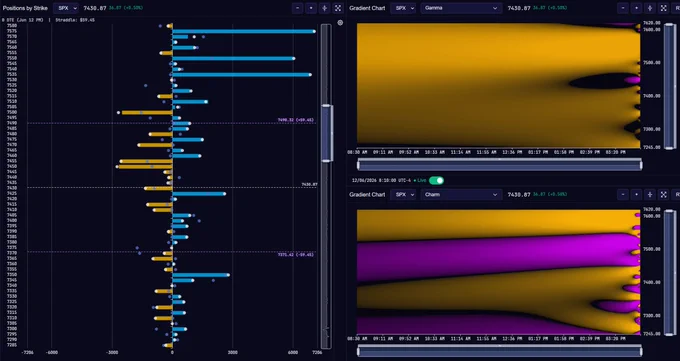Expand the Charm gradient chart to fullscreen
The width and height of the screenshot is (680, 361).
coord(664,195)
